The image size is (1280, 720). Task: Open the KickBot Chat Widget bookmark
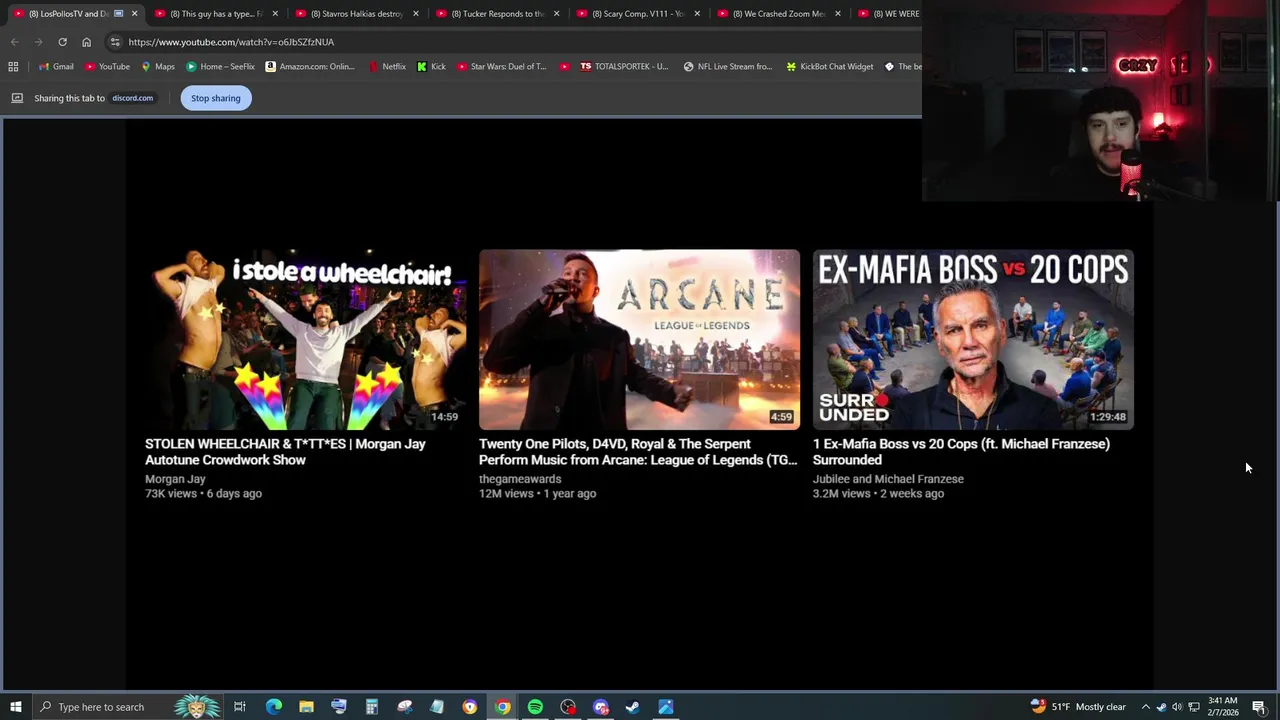(x=830, y=67)
